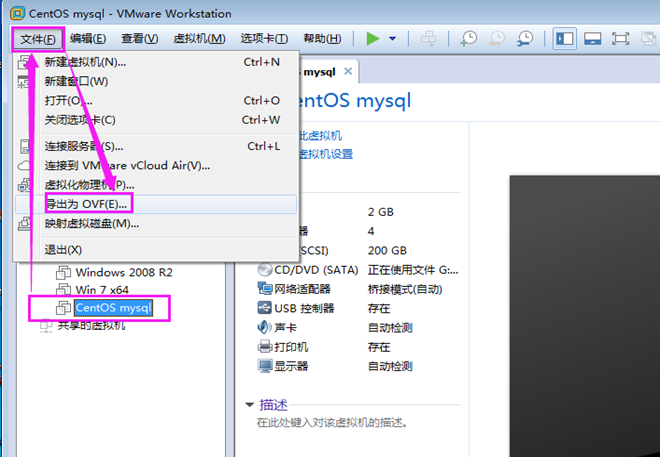The image size is (660, 457).
Task: Click the USB 控制器 icon
Action: [x=265, y=308]
